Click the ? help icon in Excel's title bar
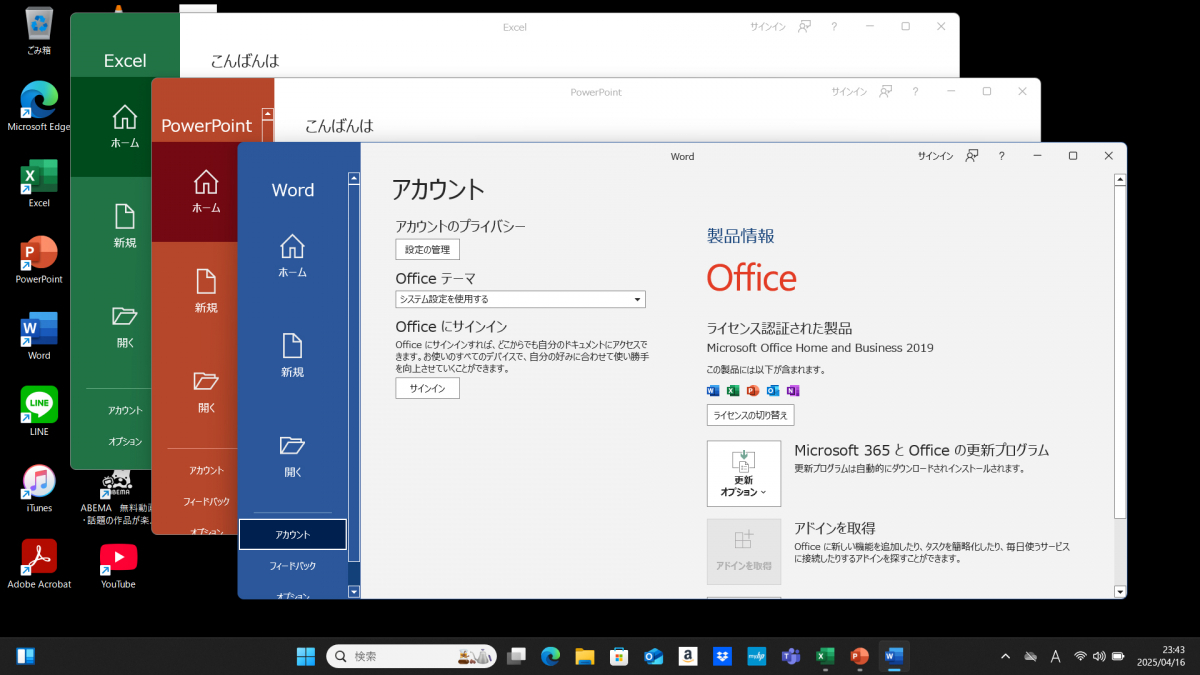Screen dimensions: 1200x675 (x=834, y=27)
